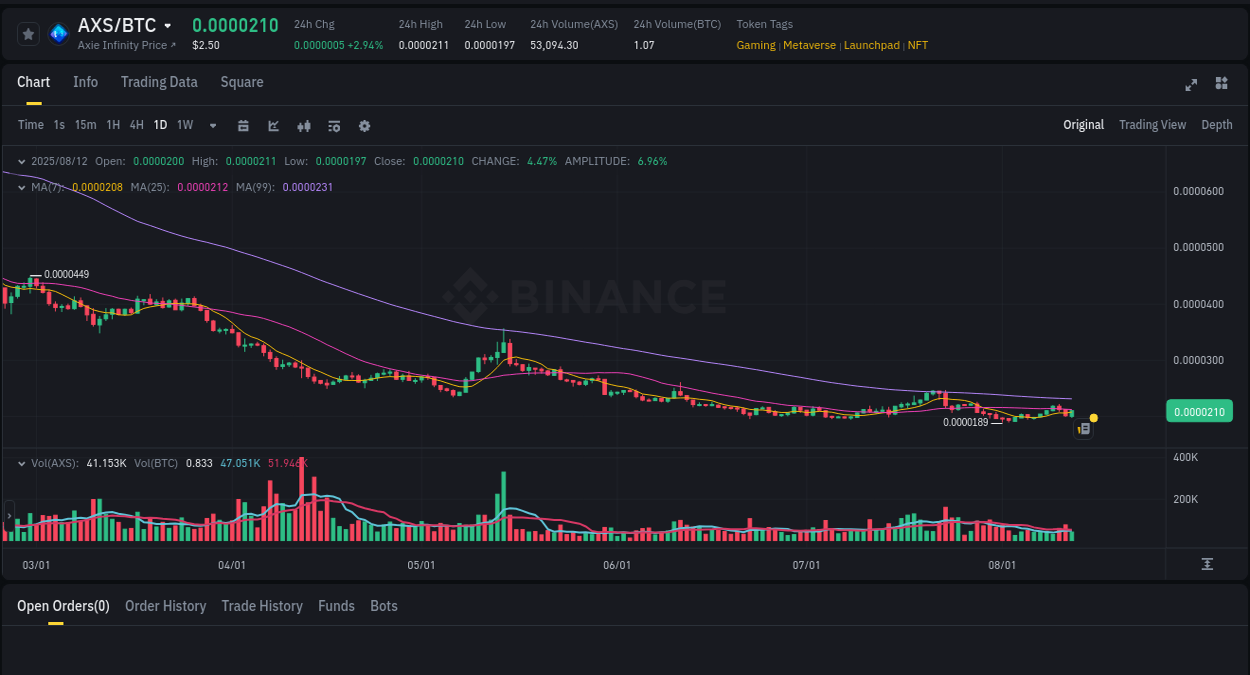Open the chart display options icon
This screenshot has width=1250, height=675.
click(333, 125)
